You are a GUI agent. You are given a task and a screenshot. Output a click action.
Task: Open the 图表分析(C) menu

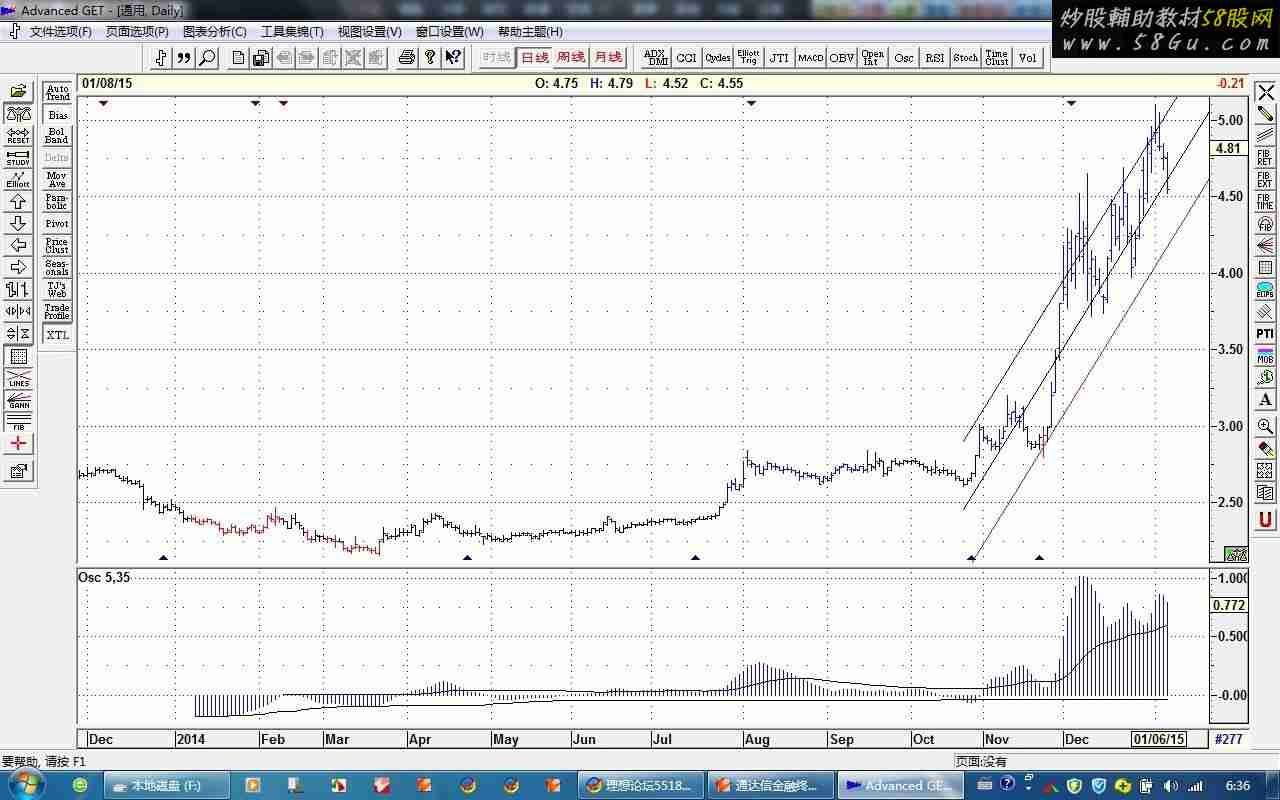(x=215, y=32)
